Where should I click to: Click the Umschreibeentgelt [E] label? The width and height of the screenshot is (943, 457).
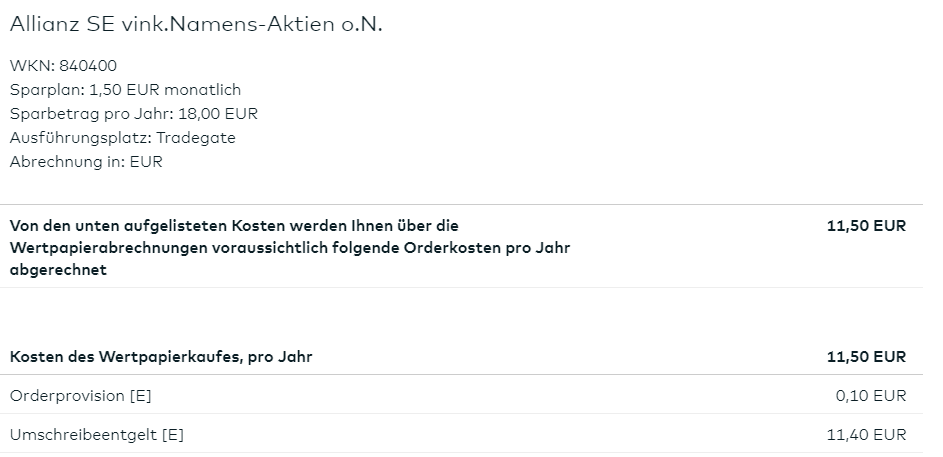click(x=97, y=435)
